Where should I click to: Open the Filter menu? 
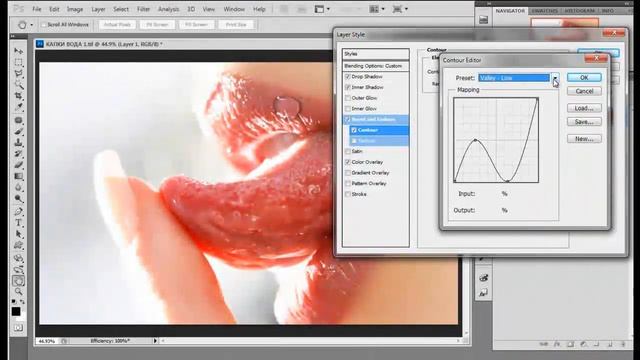point(143,9)
